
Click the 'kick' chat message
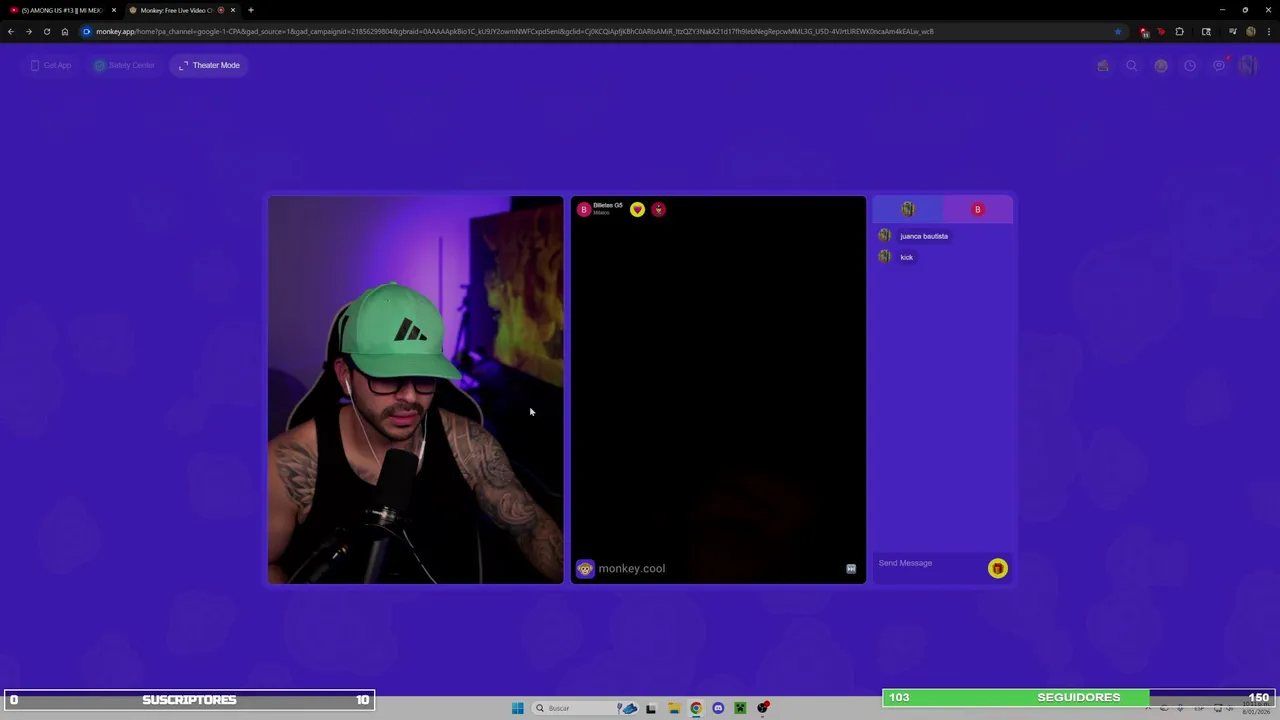(x=907, y=257)
